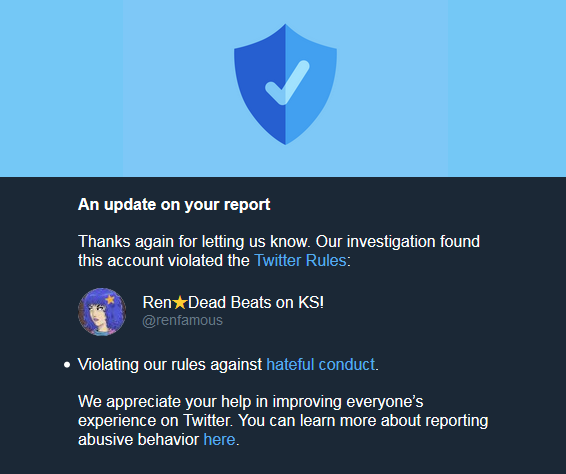Click the lighter right half of the shield

(310, 85)
